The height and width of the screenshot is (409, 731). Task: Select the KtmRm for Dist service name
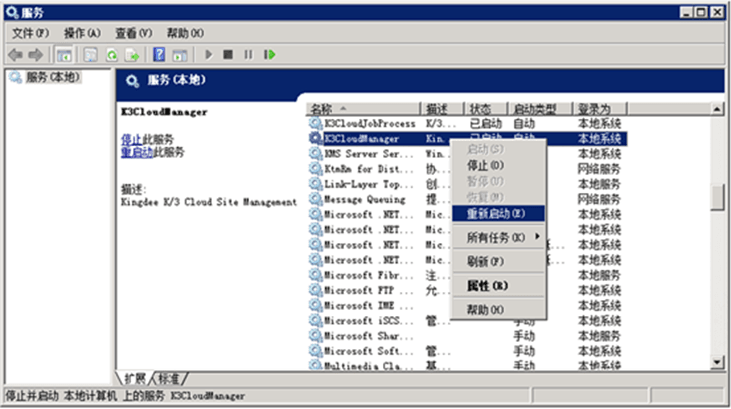369,169
